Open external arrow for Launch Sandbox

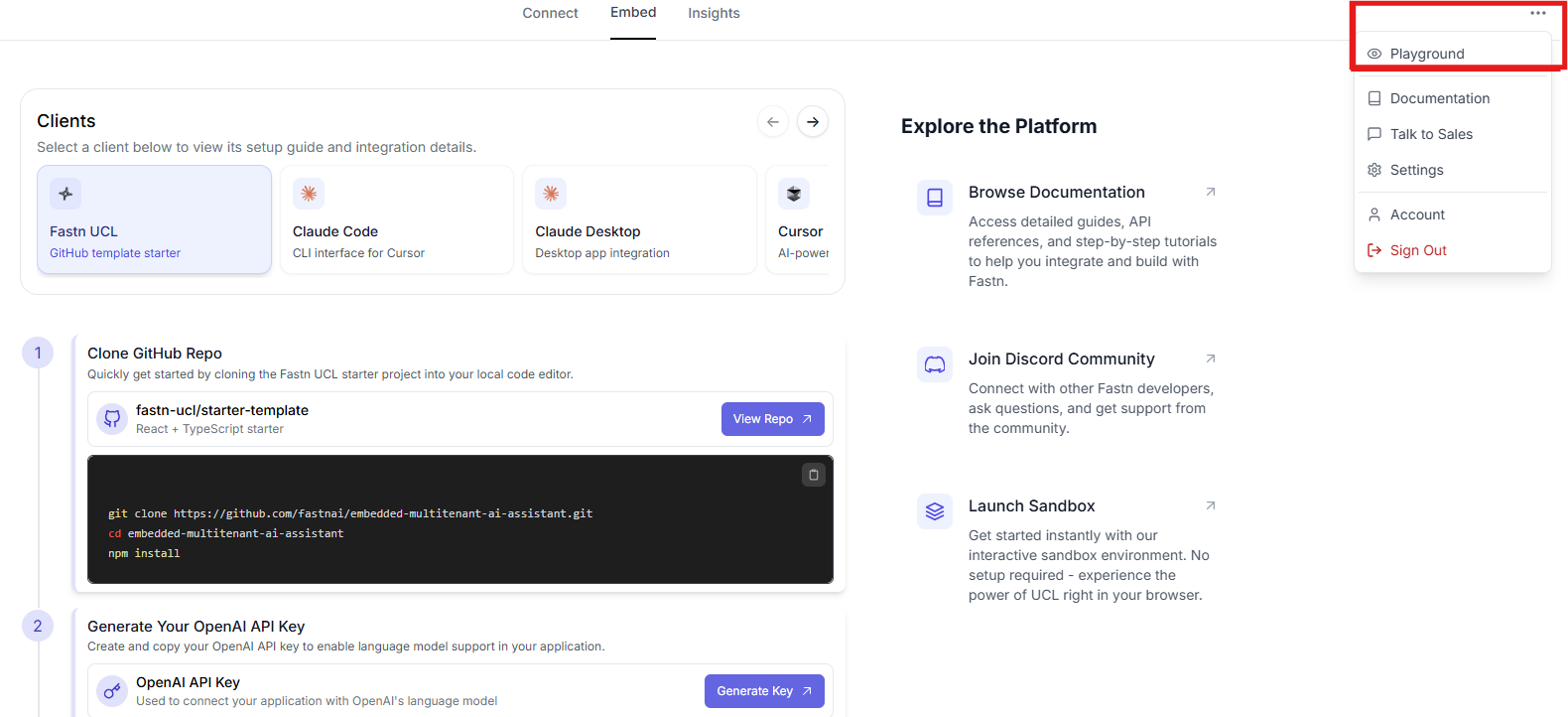[1211, 505]
